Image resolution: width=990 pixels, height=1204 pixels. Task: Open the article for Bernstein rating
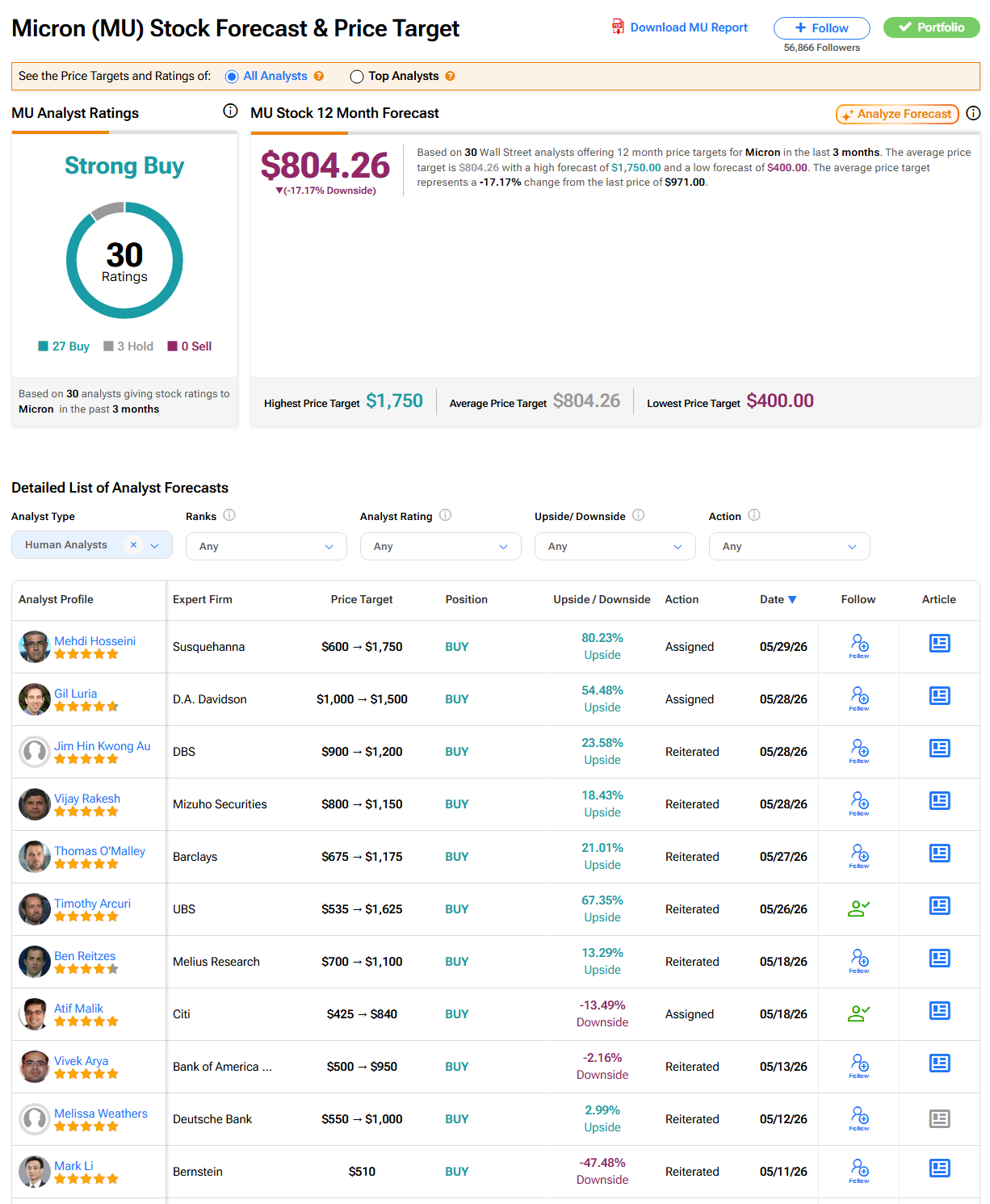click(940, 1168)
